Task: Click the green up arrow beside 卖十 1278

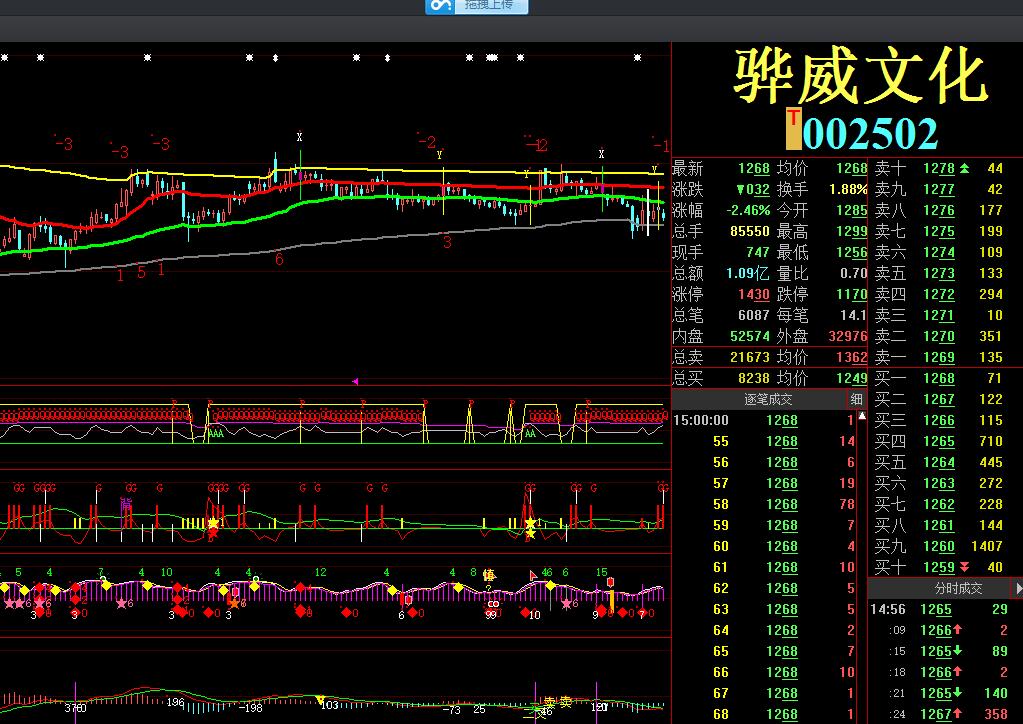Action: (x=964, y=168)
